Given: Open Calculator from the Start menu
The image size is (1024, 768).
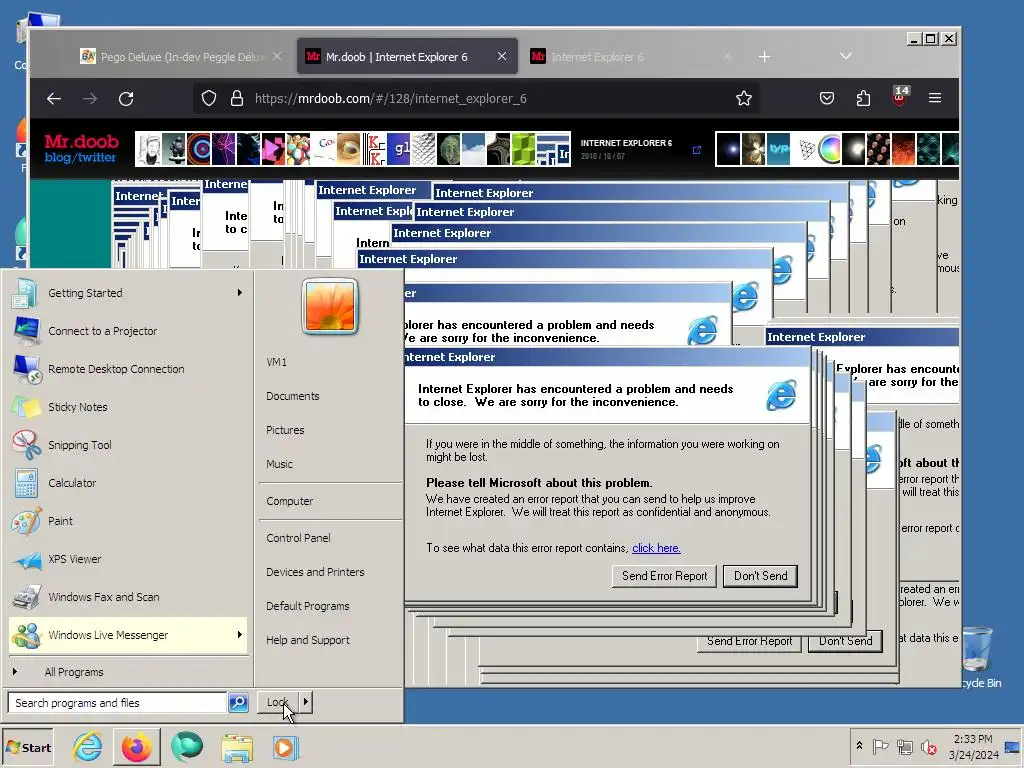Looking at the screenshot, I should (x=129, y=483).
